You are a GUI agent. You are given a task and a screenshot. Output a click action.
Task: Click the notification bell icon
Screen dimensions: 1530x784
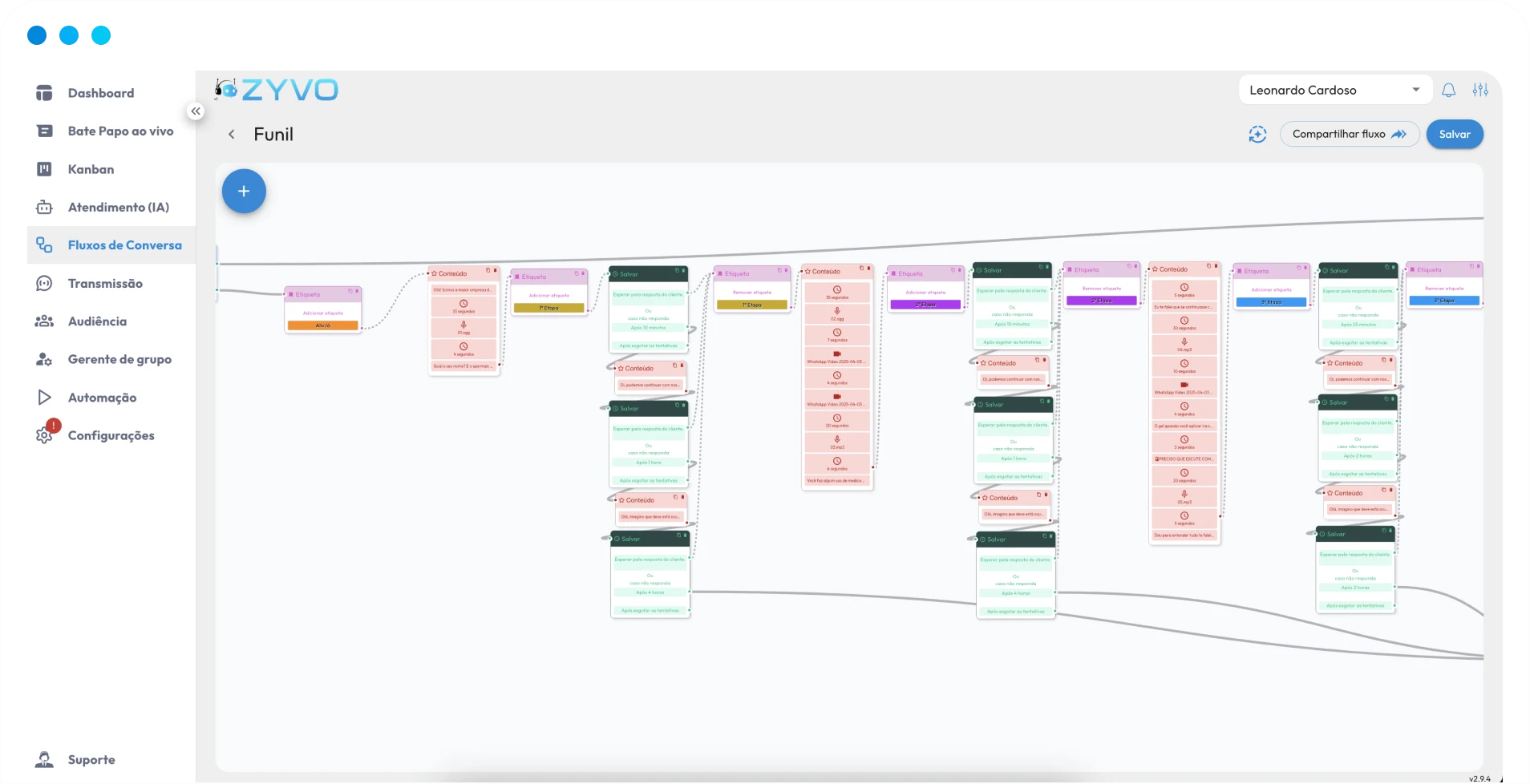(x=1448, y=91)
